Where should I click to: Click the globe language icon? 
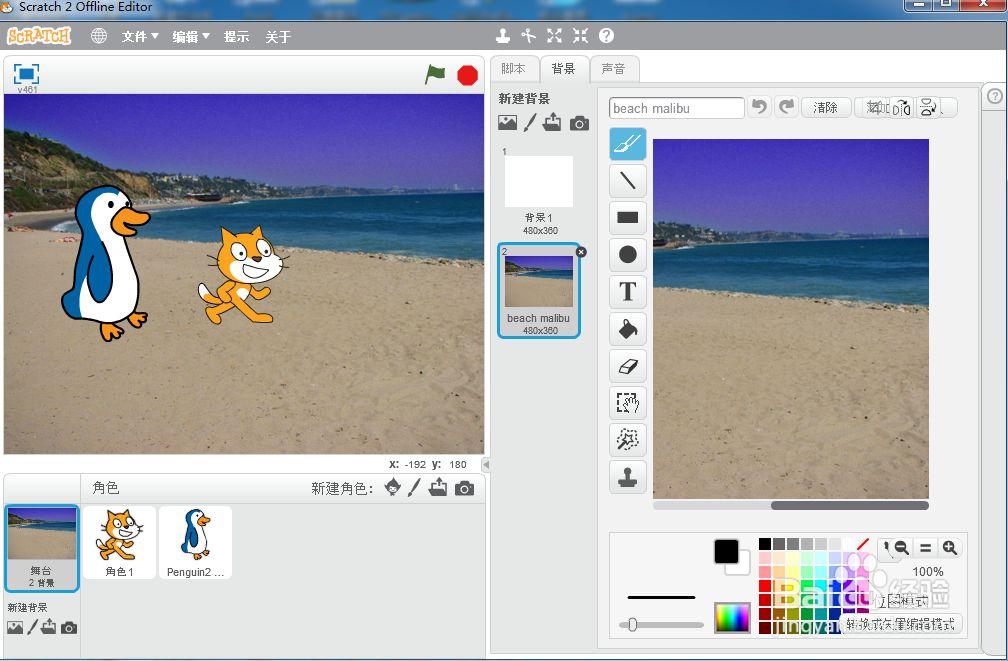[x=98, y=36]
